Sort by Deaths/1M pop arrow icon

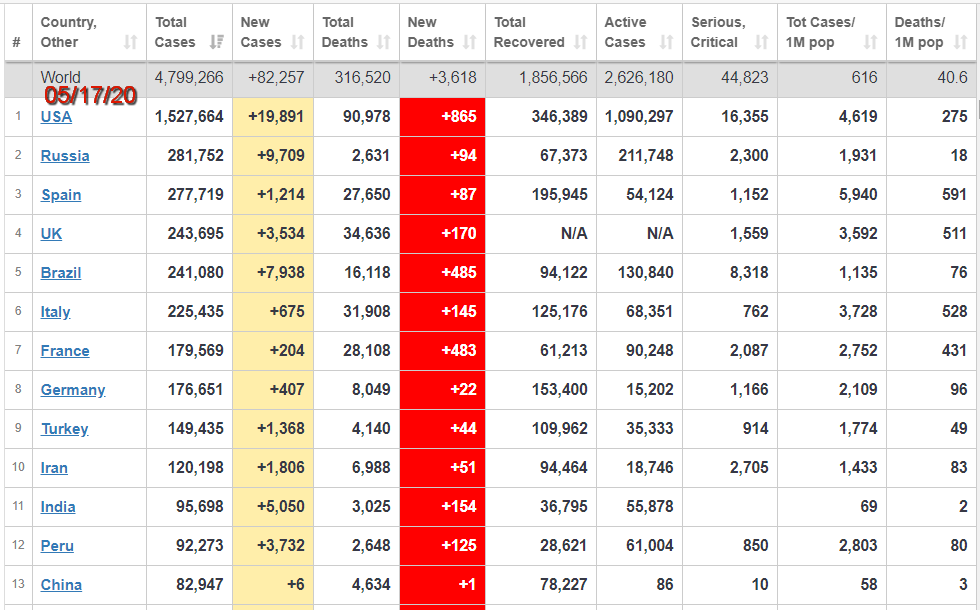pos(960,42)
